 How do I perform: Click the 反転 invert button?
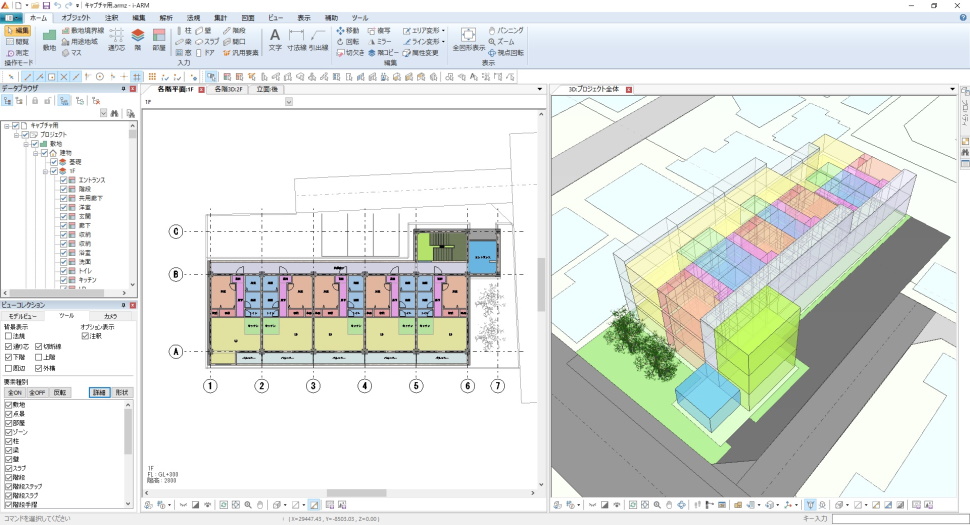[60, 392]
